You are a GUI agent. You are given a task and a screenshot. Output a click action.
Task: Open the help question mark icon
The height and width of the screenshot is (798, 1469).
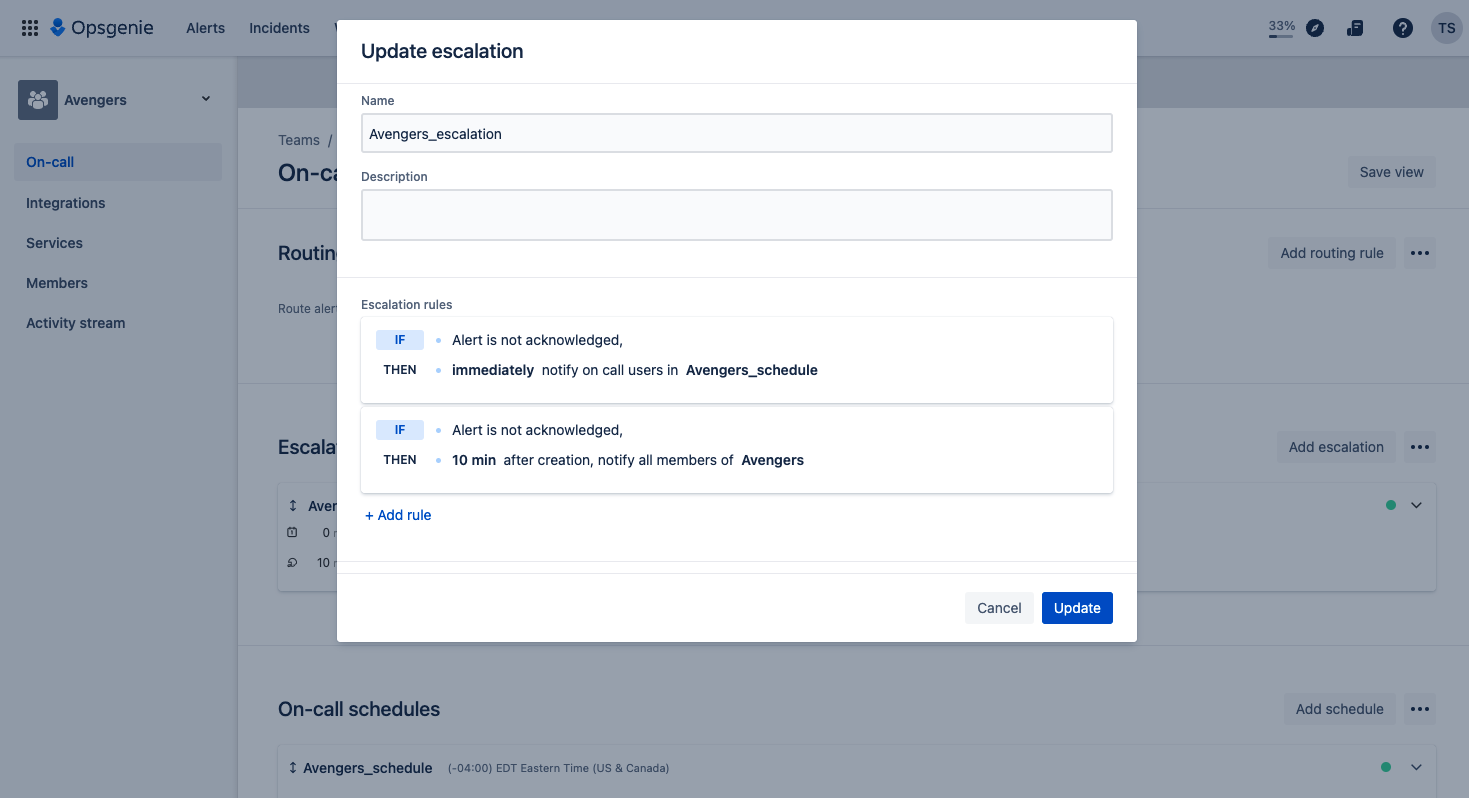point(1402,27)
